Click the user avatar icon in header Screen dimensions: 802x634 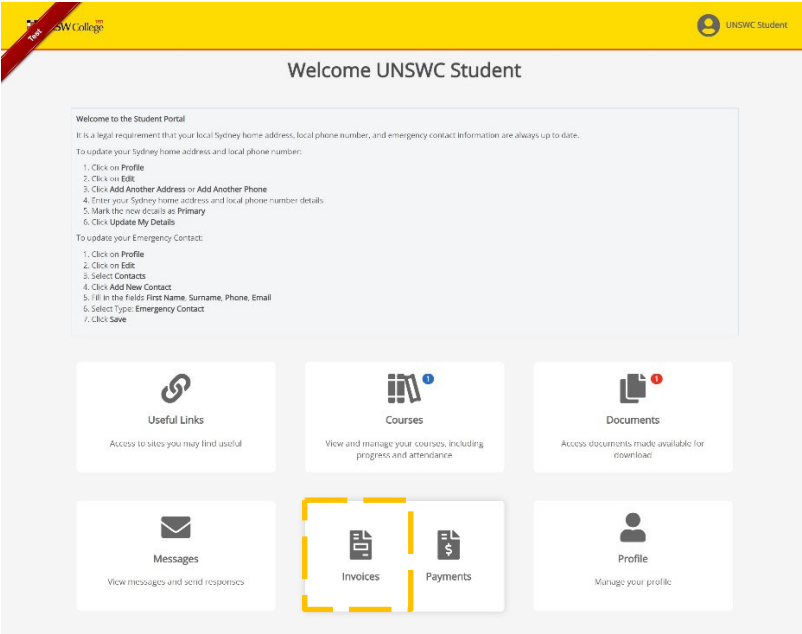(708, 25)
